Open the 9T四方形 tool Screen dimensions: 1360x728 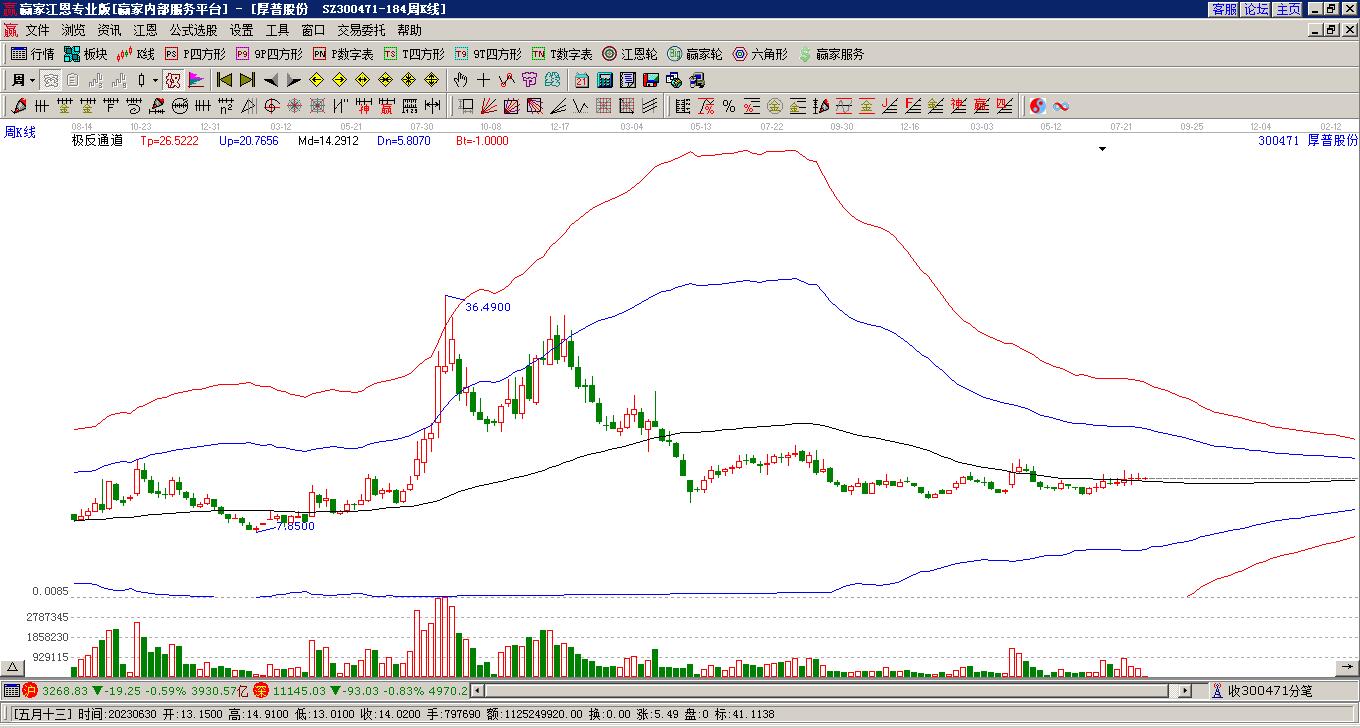pyautogui.click(x=488, y=54)
